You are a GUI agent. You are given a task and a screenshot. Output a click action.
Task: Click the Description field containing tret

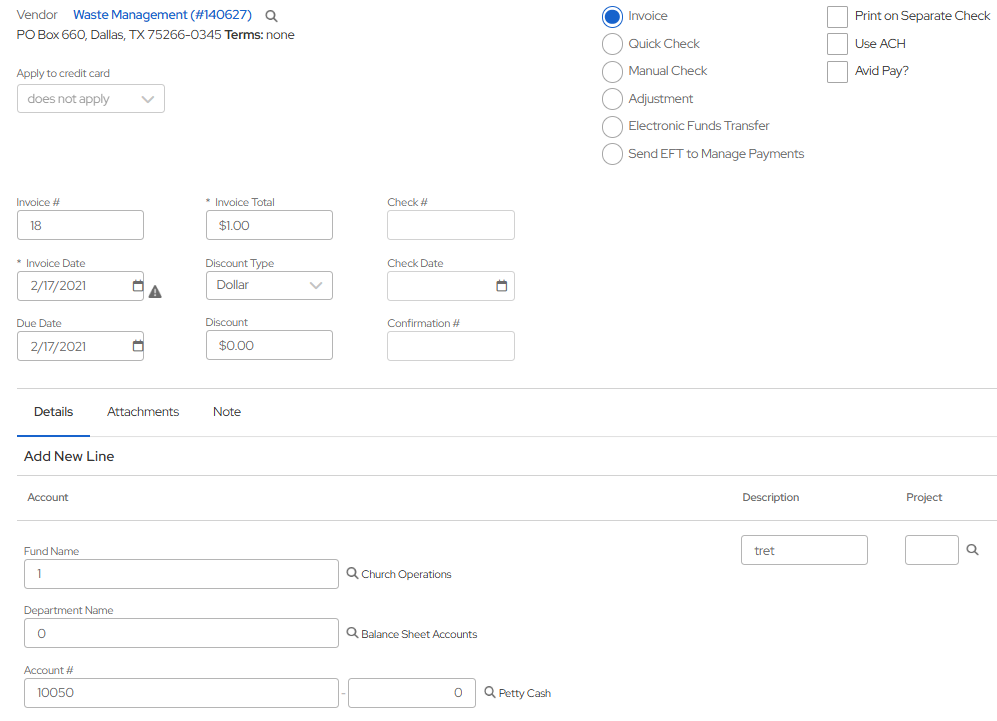tap(804, 551)
